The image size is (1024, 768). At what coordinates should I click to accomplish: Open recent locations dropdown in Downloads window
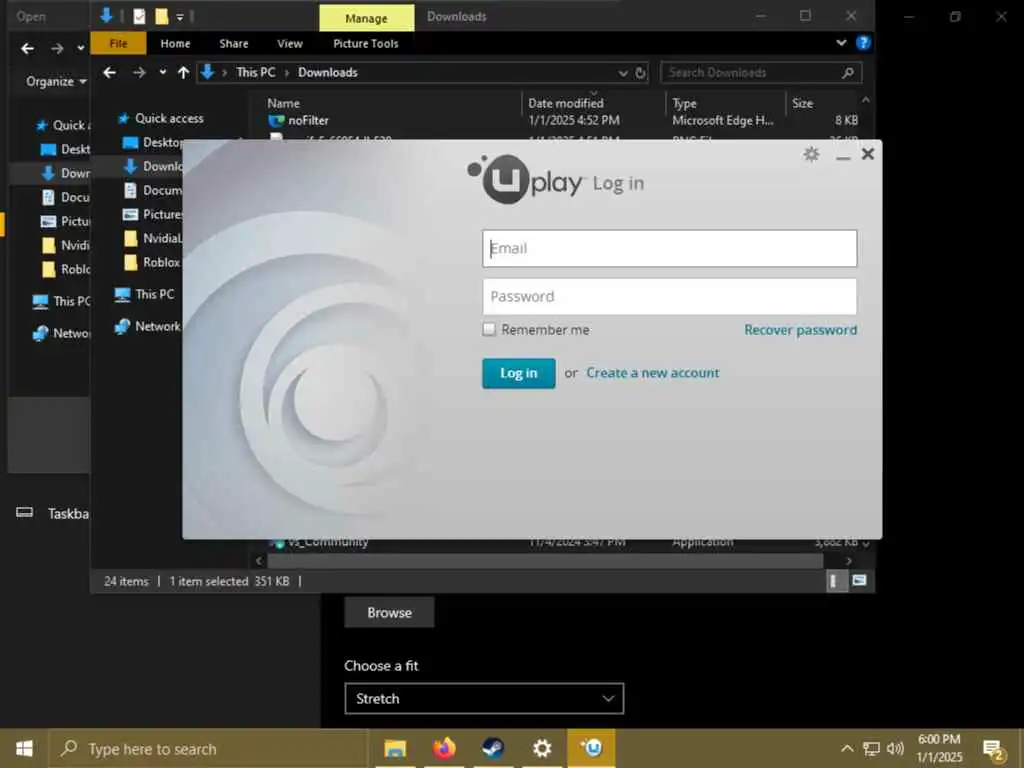click(x=163, y=72)
